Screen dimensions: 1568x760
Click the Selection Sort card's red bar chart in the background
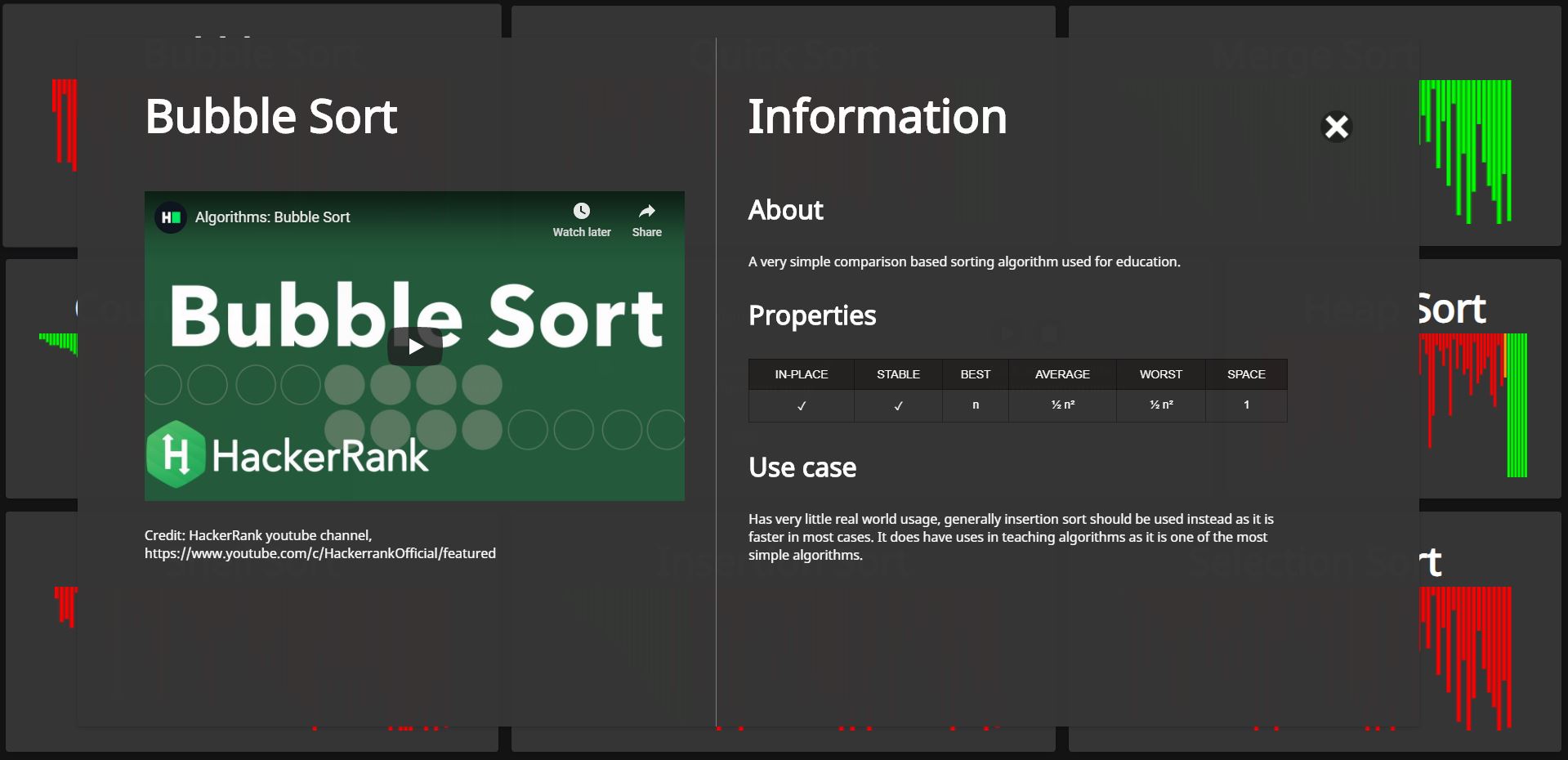[x=1466, y=658]
